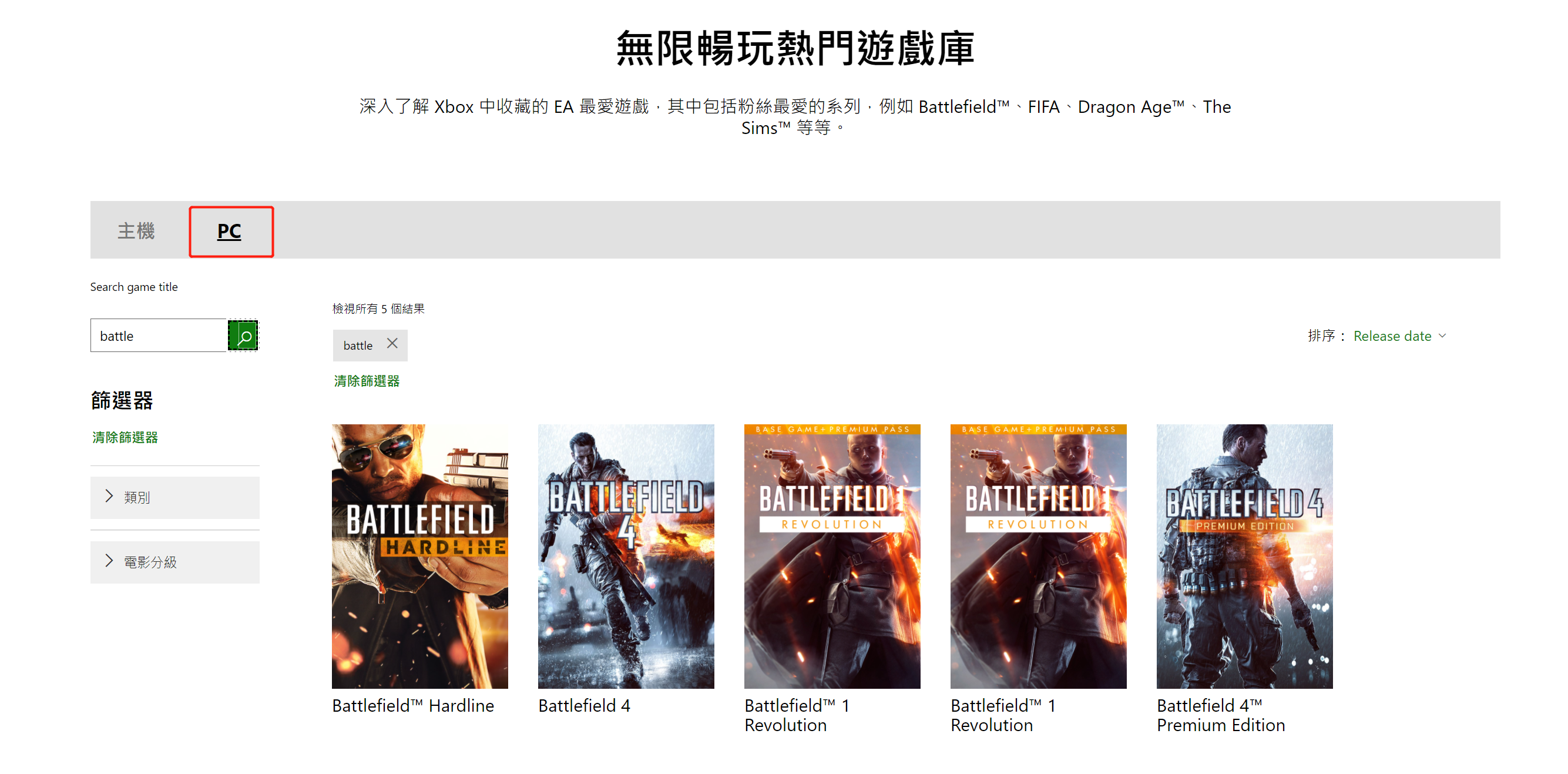Click 清除篩選器 link in sidebar filters
1568x774 pixels.
tap(125, 437)
